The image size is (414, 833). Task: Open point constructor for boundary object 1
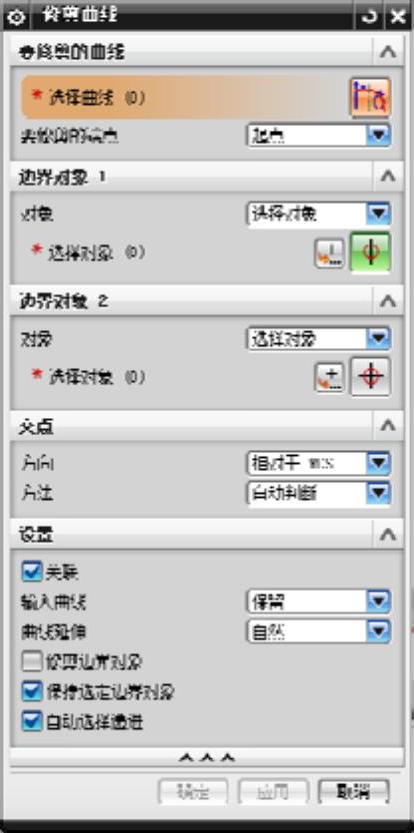click(329, 253)
